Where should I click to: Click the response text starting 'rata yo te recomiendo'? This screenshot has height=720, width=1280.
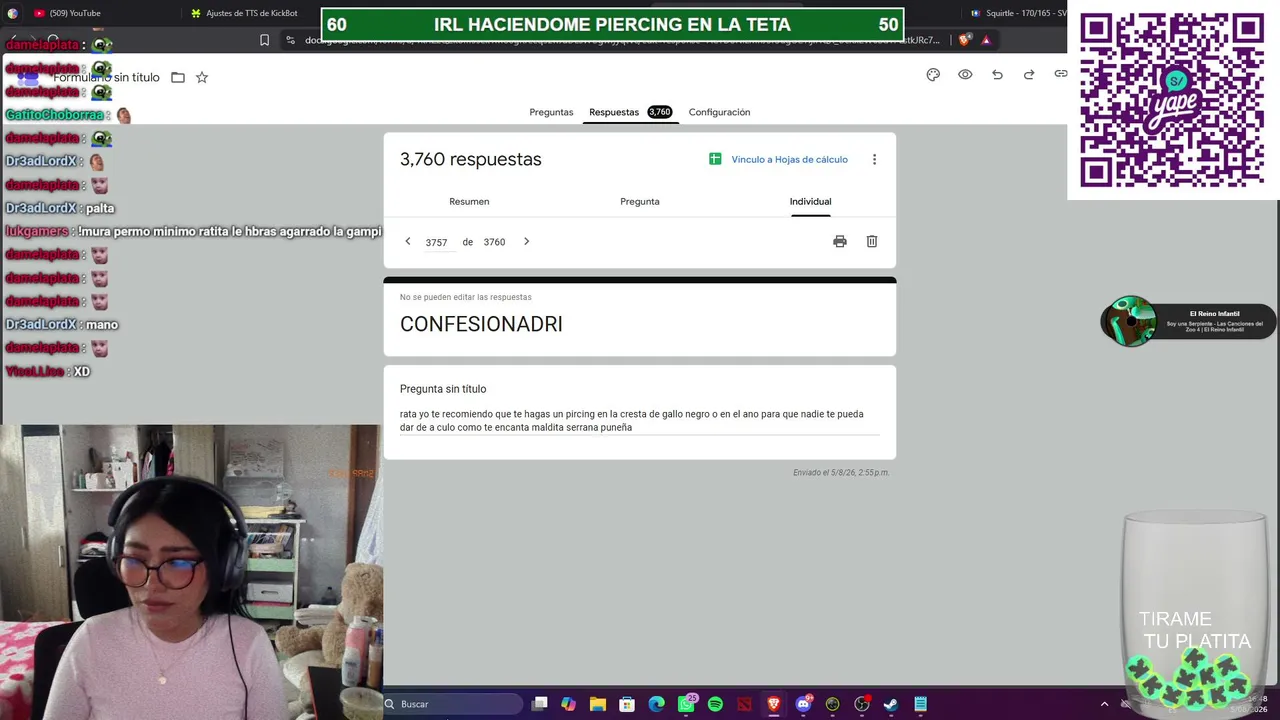632,421
